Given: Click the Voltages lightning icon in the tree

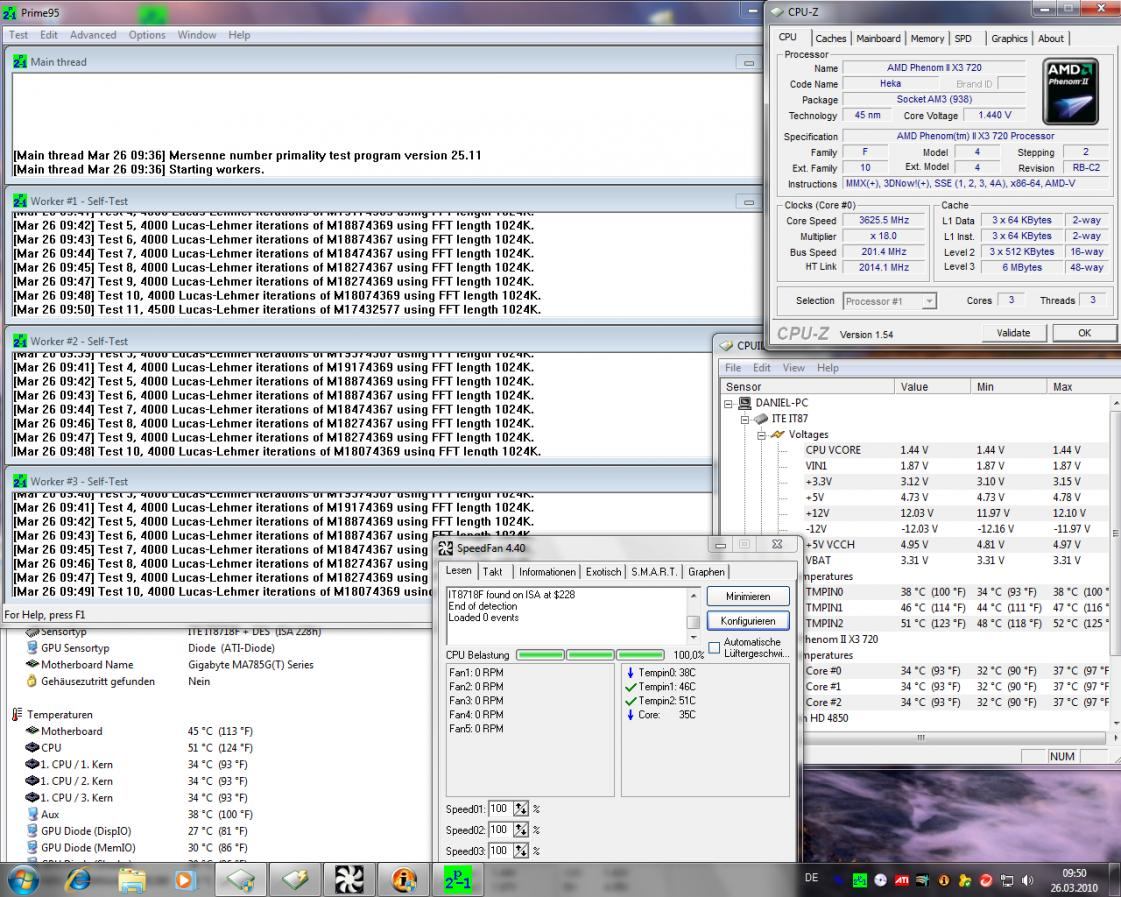Looking at the screenshot, I should point(778,435).
